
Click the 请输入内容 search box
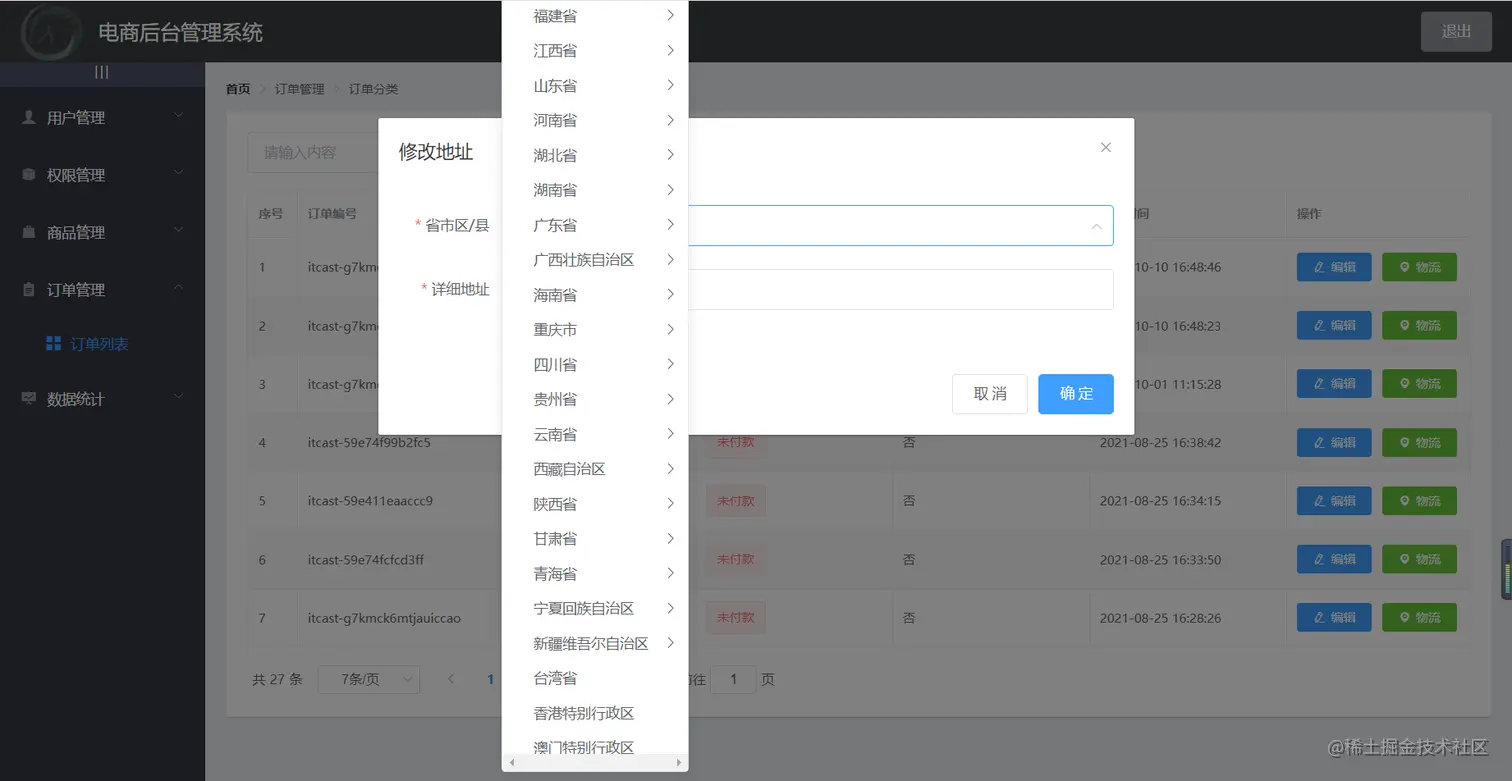(375, 153)
